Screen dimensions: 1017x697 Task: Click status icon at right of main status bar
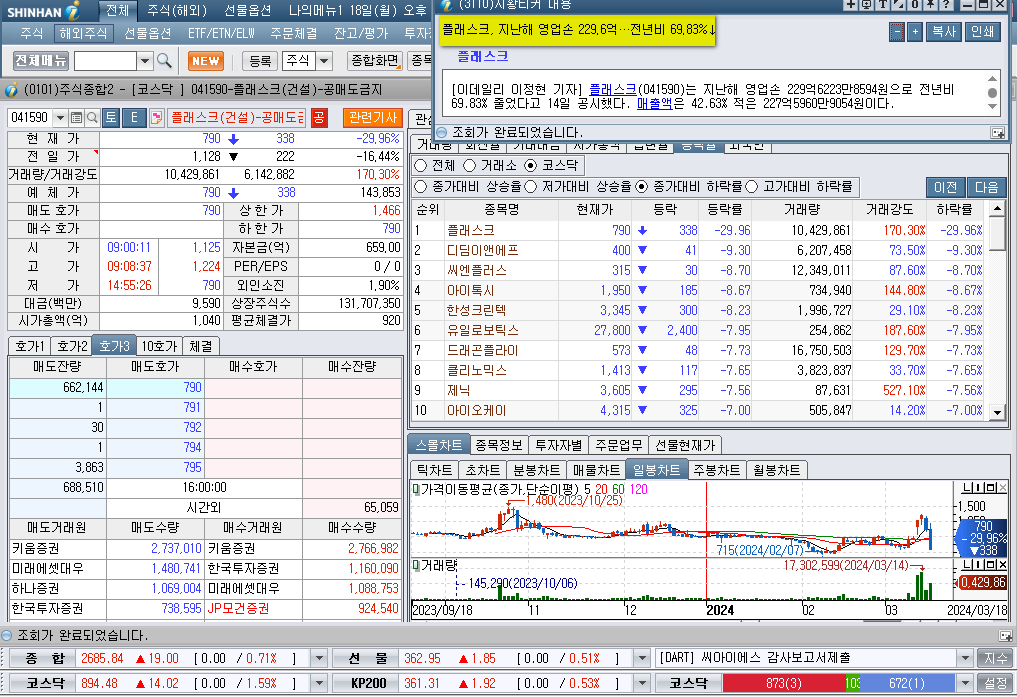[1005, 636]
